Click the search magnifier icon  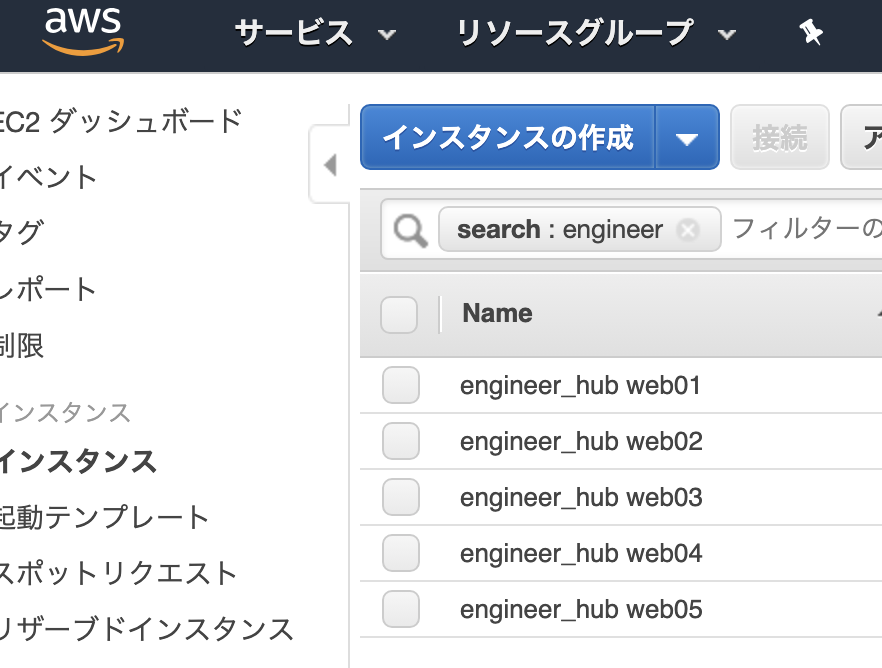click(410, 231)
